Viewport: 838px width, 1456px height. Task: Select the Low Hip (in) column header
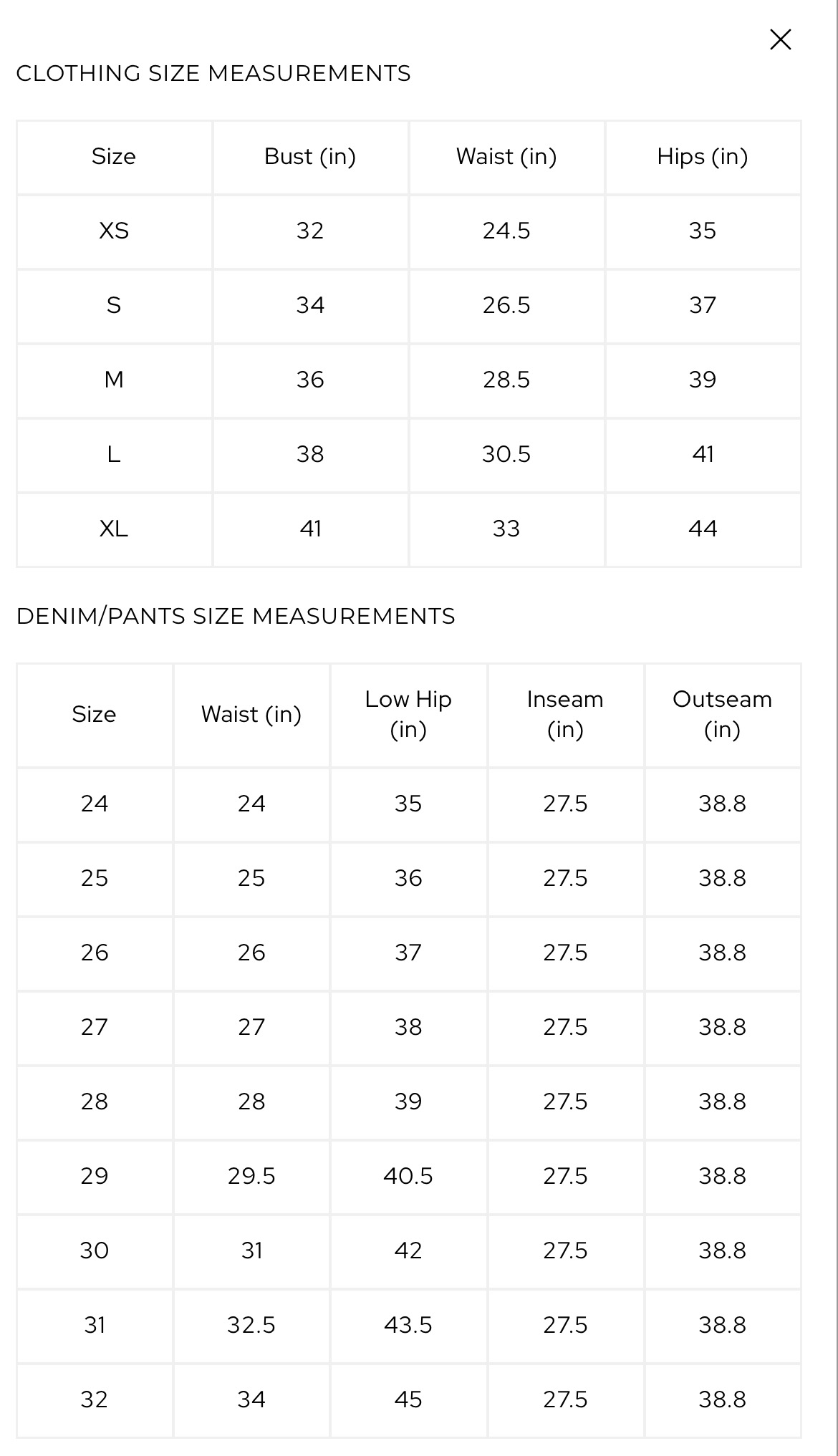point(408,714)
